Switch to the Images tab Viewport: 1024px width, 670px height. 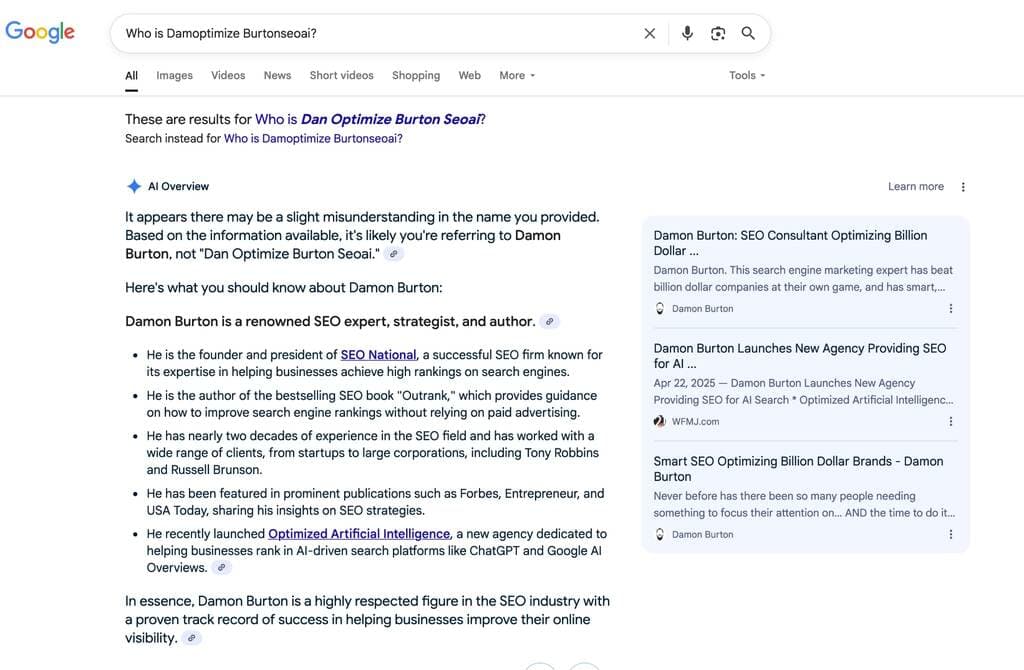coord(174,76)
